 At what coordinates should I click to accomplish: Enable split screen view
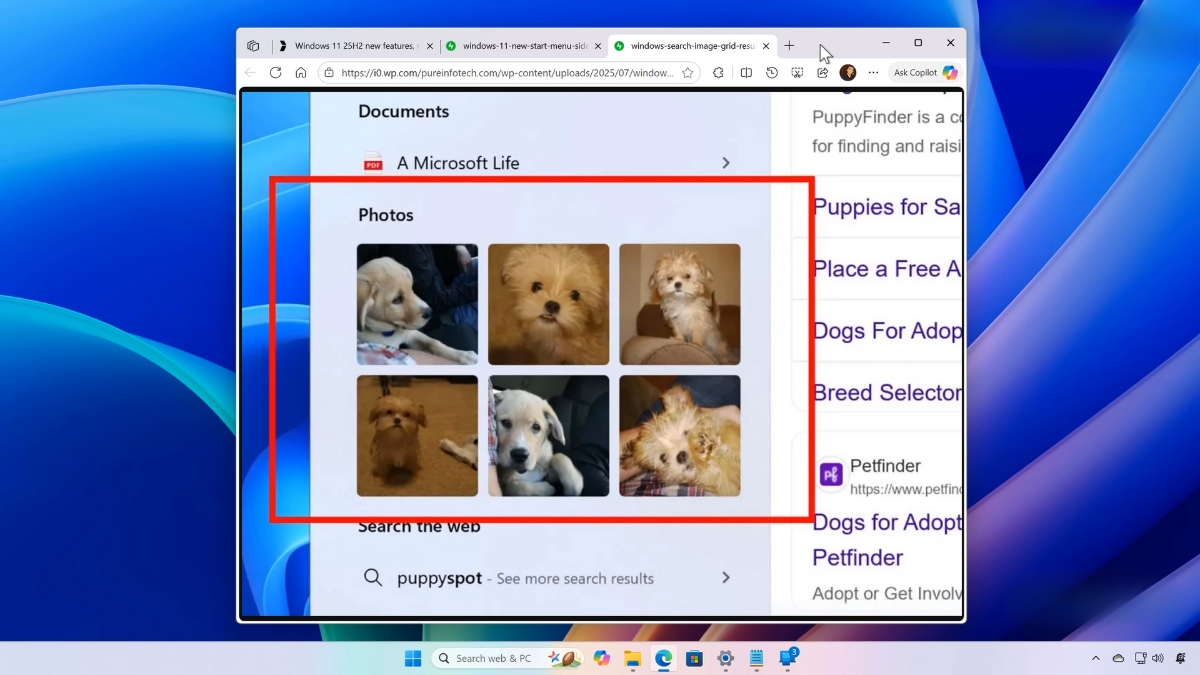click(746, 73)
